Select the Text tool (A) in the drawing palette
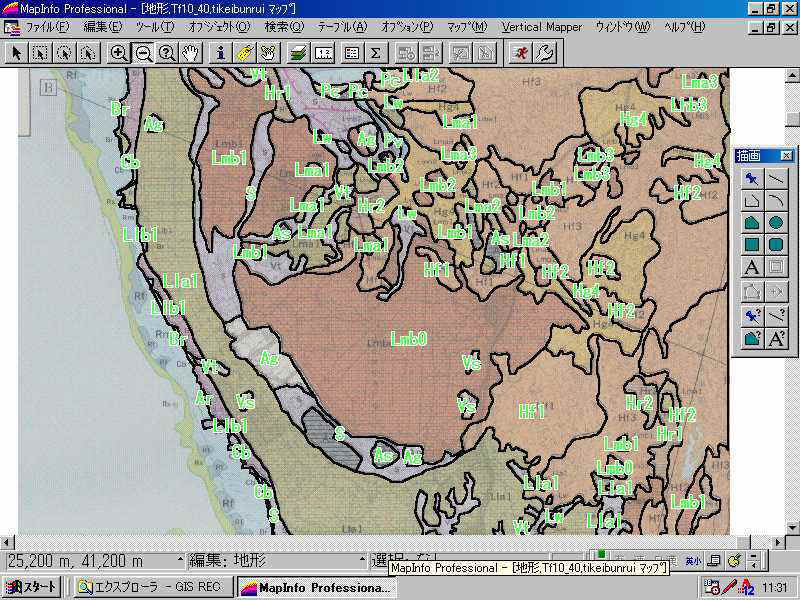The width and height of the screenshot is (800, 600). [x=751, y=266]
